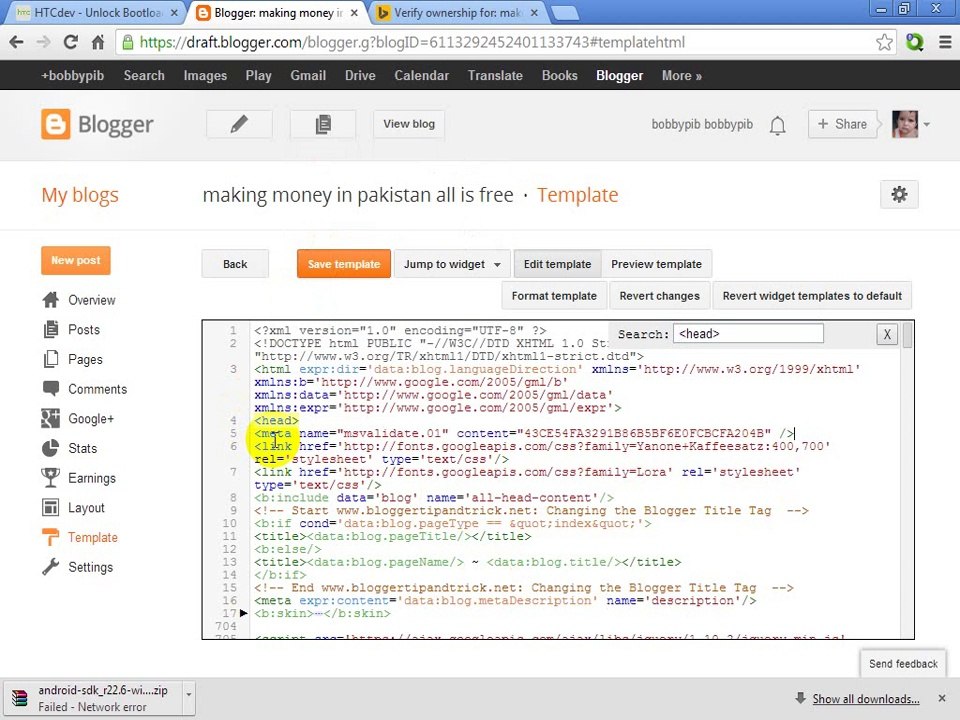
Task: Select Preview template tab
Action: [x=656, y=264]
